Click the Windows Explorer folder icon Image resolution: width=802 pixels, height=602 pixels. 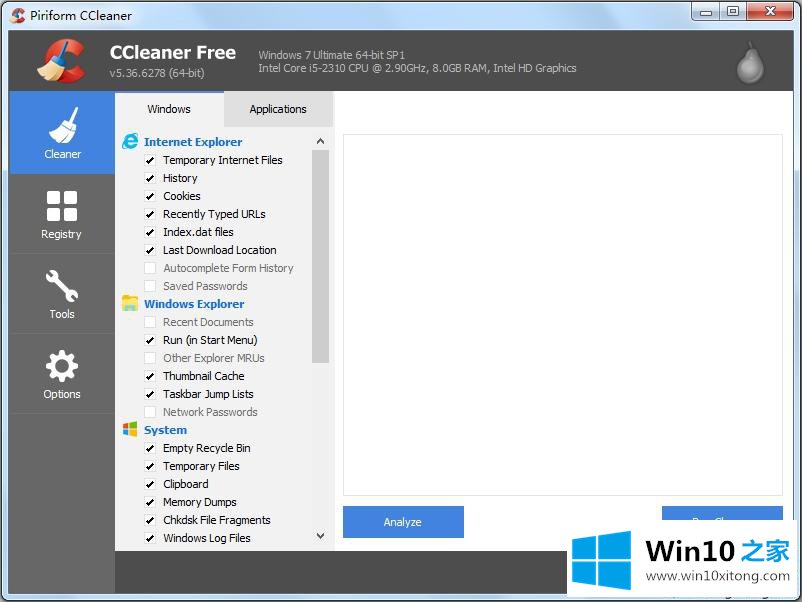[130, 303]
